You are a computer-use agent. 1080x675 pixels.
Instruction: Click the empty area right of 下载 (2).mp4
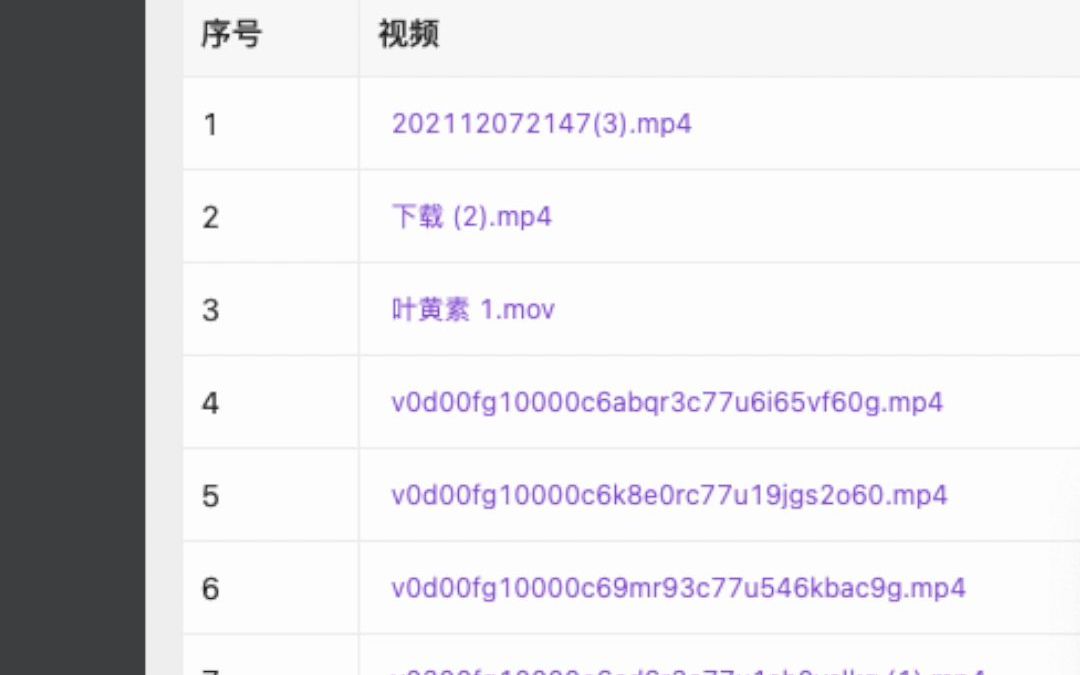(800, 216)
